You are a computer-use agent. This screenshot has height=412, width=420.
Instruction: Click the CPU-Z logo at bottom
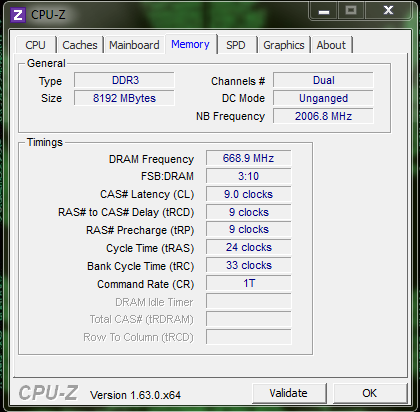pyautogui.click(x=48, y=393)
